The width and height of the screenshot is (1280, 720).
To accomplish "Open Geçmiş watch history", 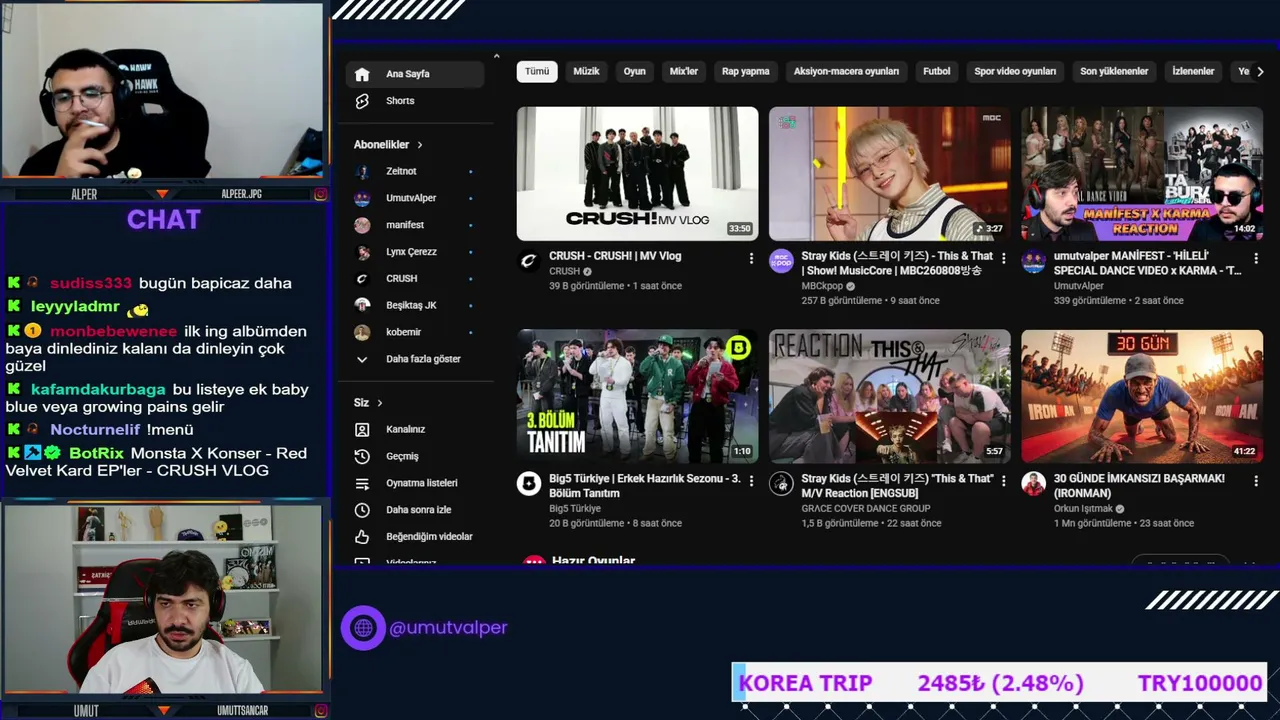I will pyautogui.click(x=415, y=456).
